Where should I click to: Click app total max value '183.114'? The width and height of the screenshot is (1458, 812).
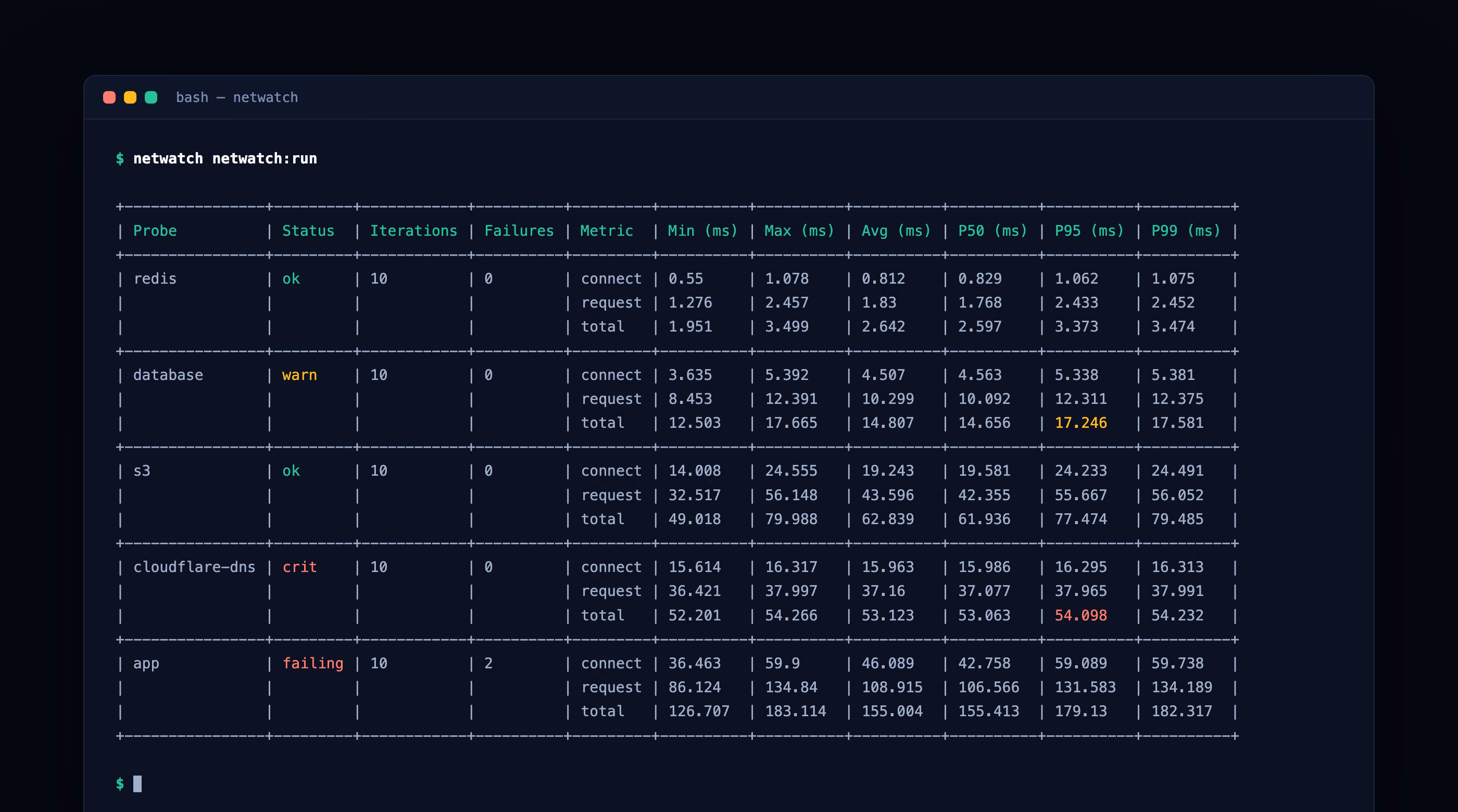click(x=796, y=710)
